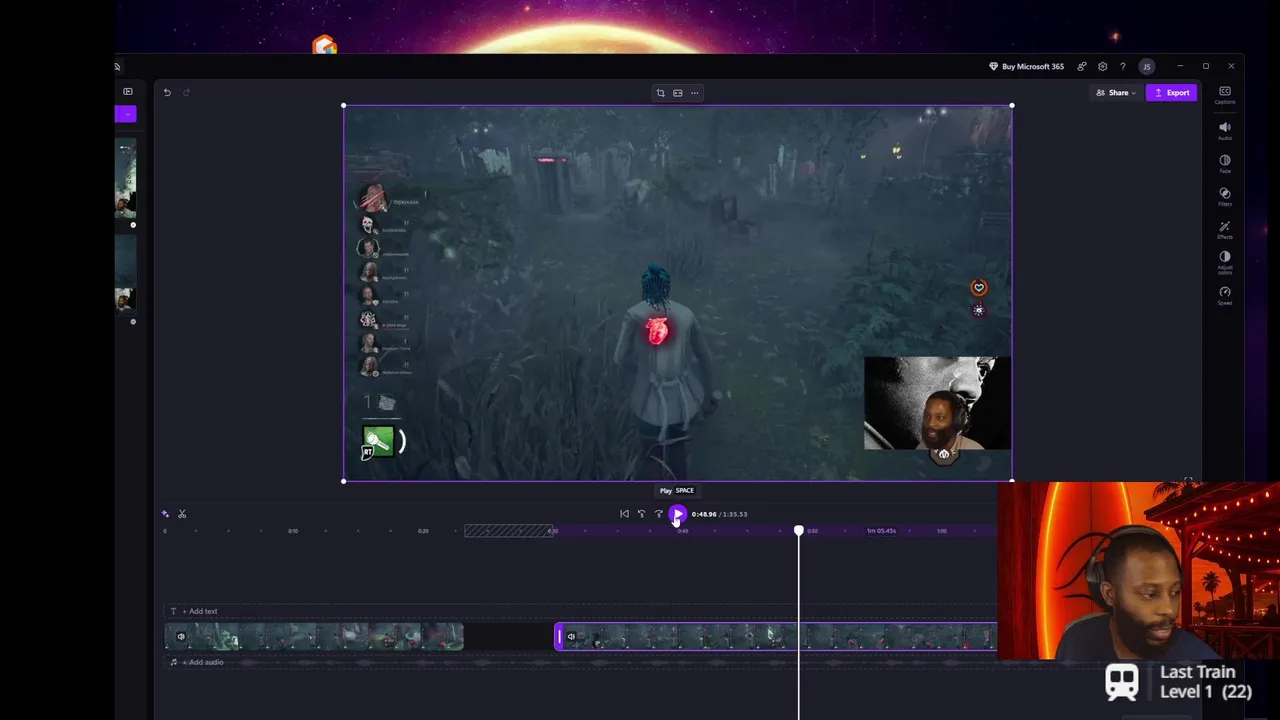Open the Adjust colors panel
Image resolution: width=1280 pixels, height=720 pixels.
pyautogui.click(x=1225, y=262)
